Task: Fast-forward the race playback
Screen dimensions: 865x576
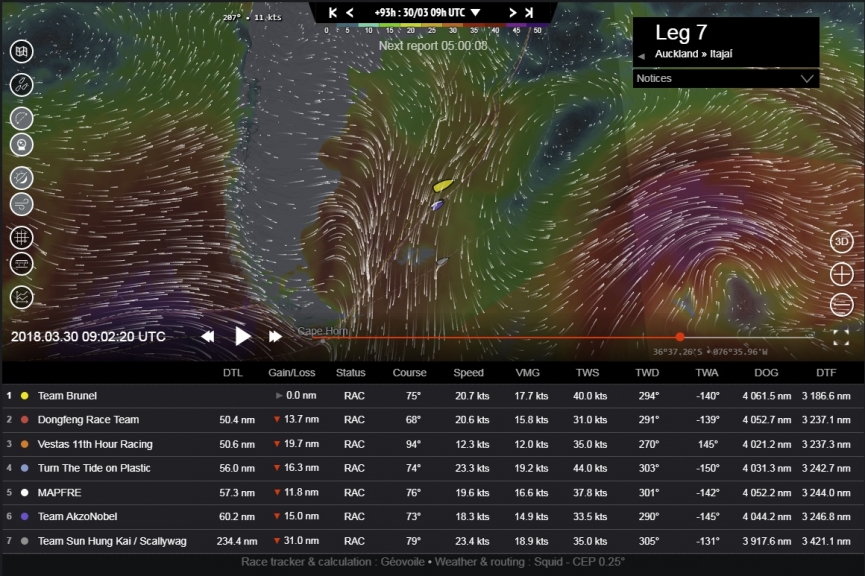Action: click(x=275, y=337)
